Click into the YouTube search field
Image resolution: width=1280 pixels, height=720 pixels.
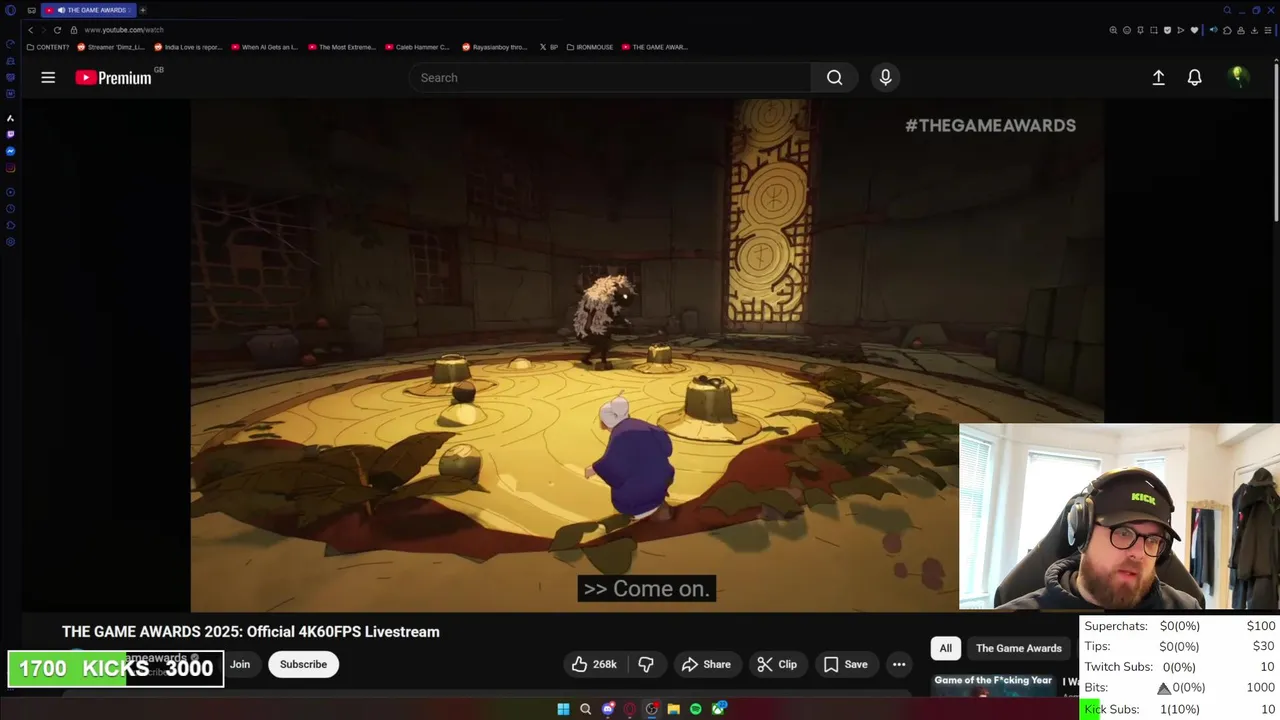click(610, 77)
